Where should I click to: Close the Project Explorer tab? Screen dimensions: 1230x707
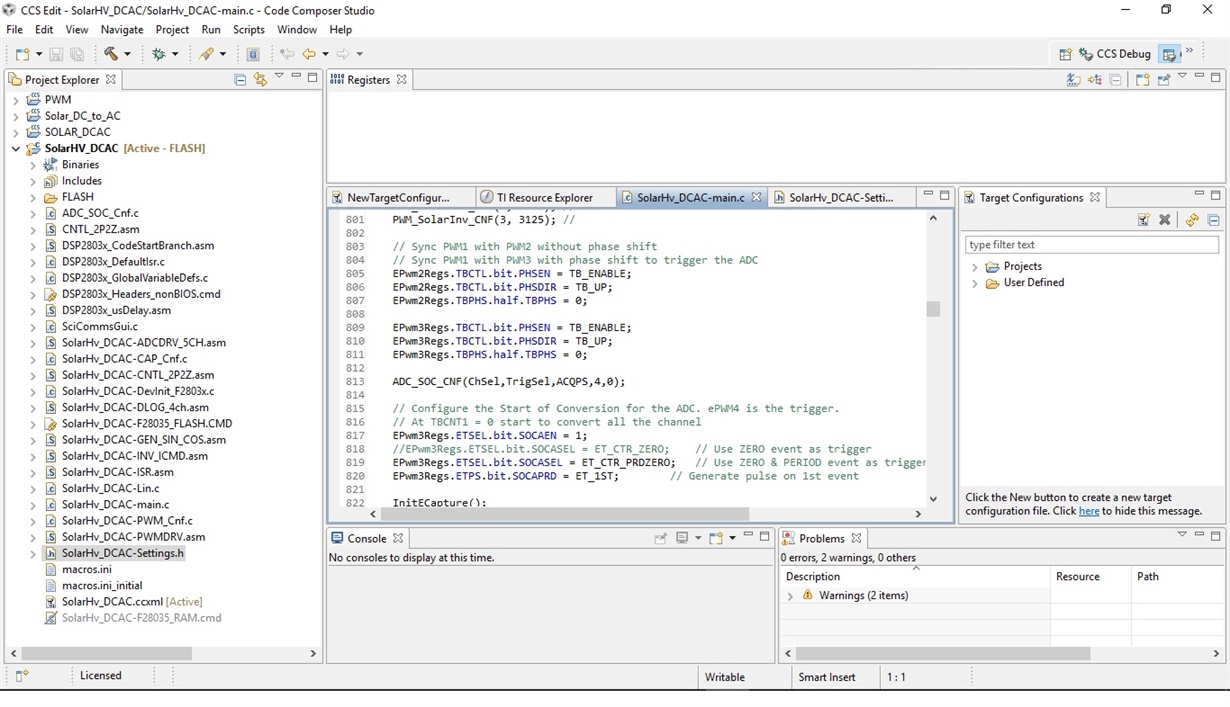[x=111, y=79]
